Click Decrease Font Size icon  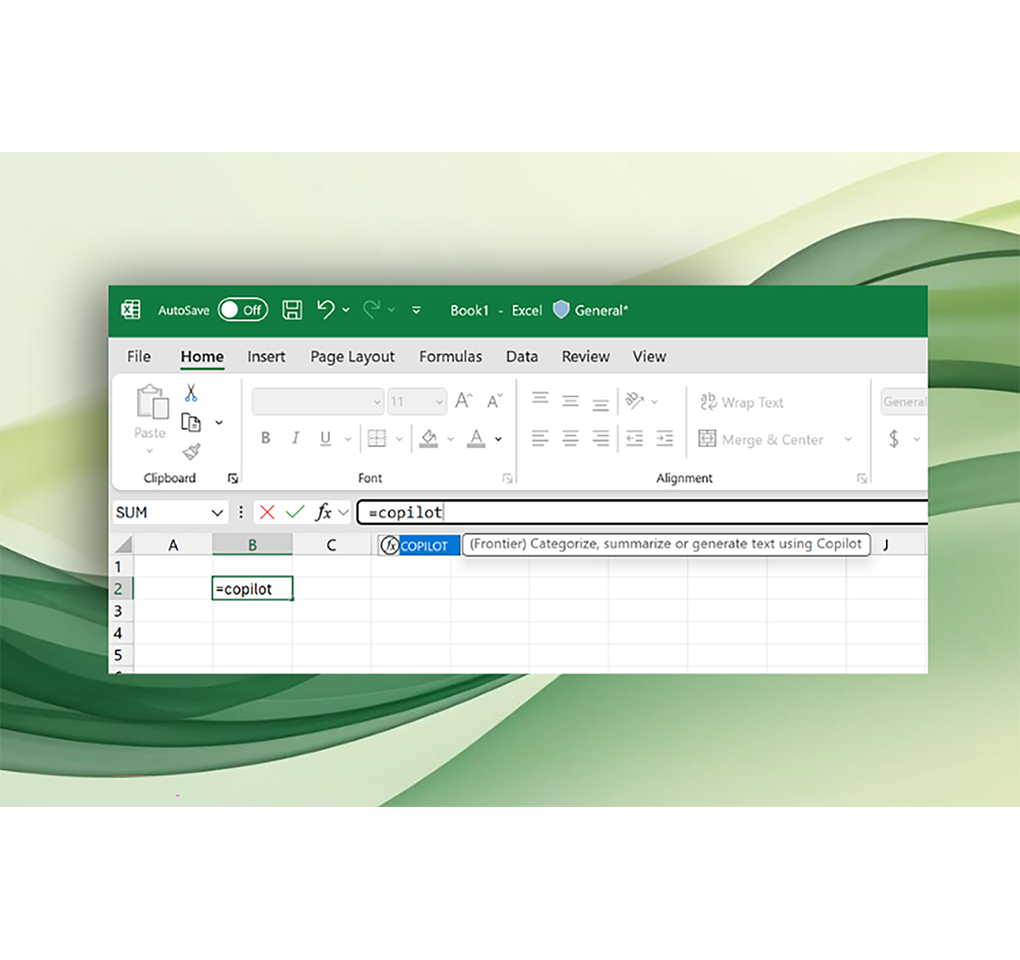pos(495,401)
